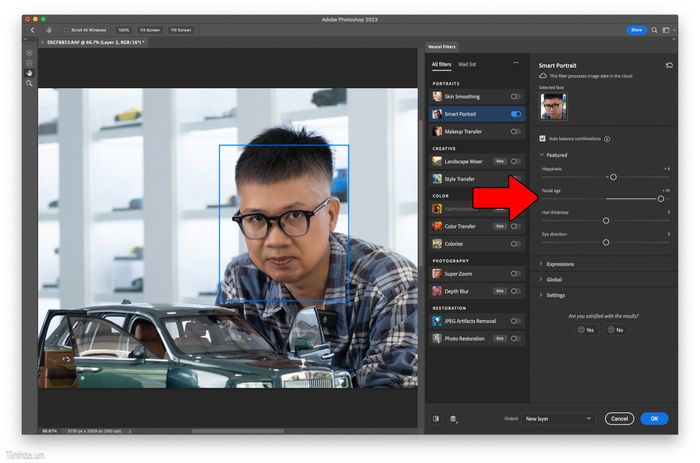Click the Color Transfer filter icon

[437, 226]
